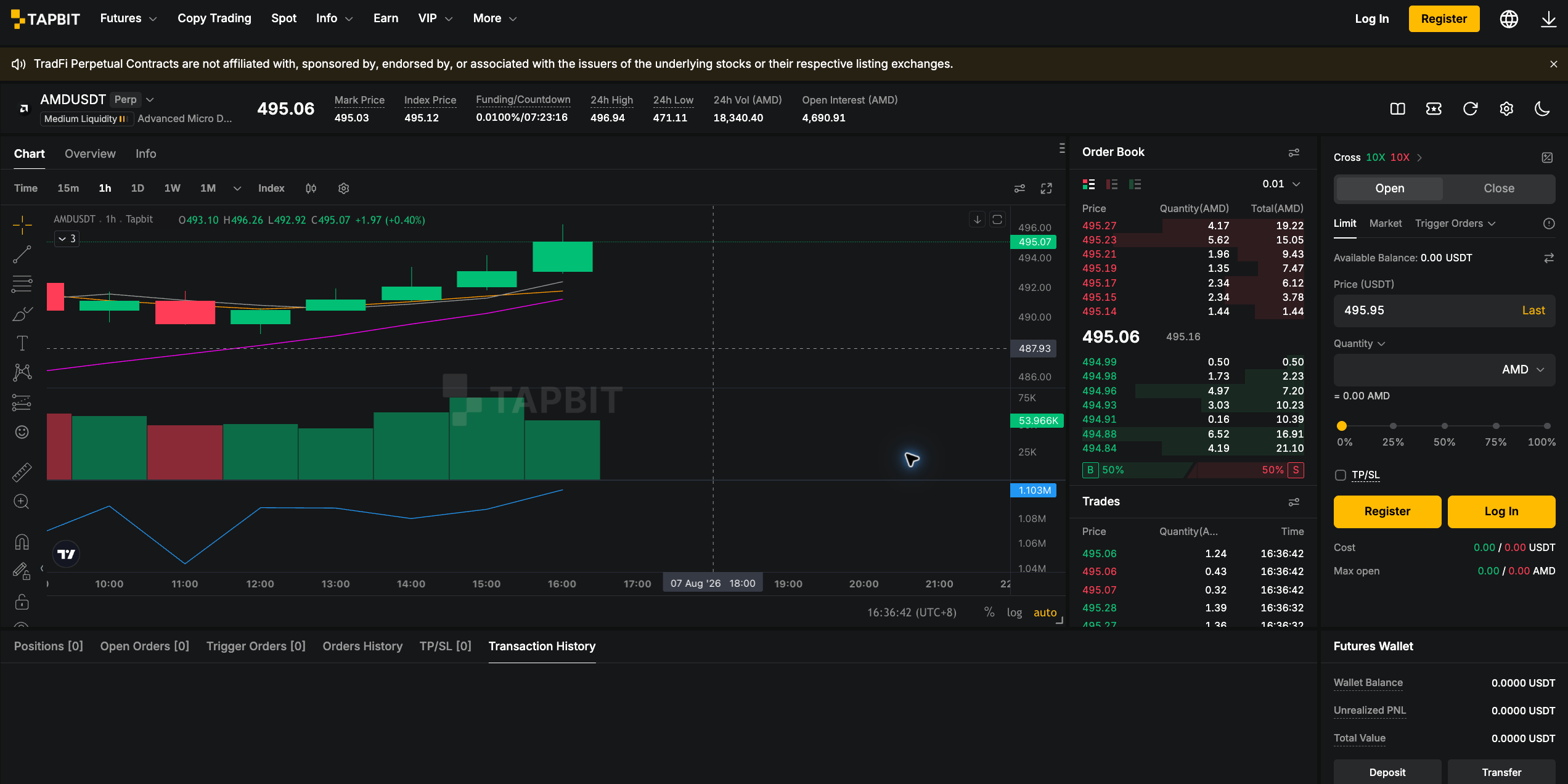Open the futures calculator icon

click(x=1547, y=158)
